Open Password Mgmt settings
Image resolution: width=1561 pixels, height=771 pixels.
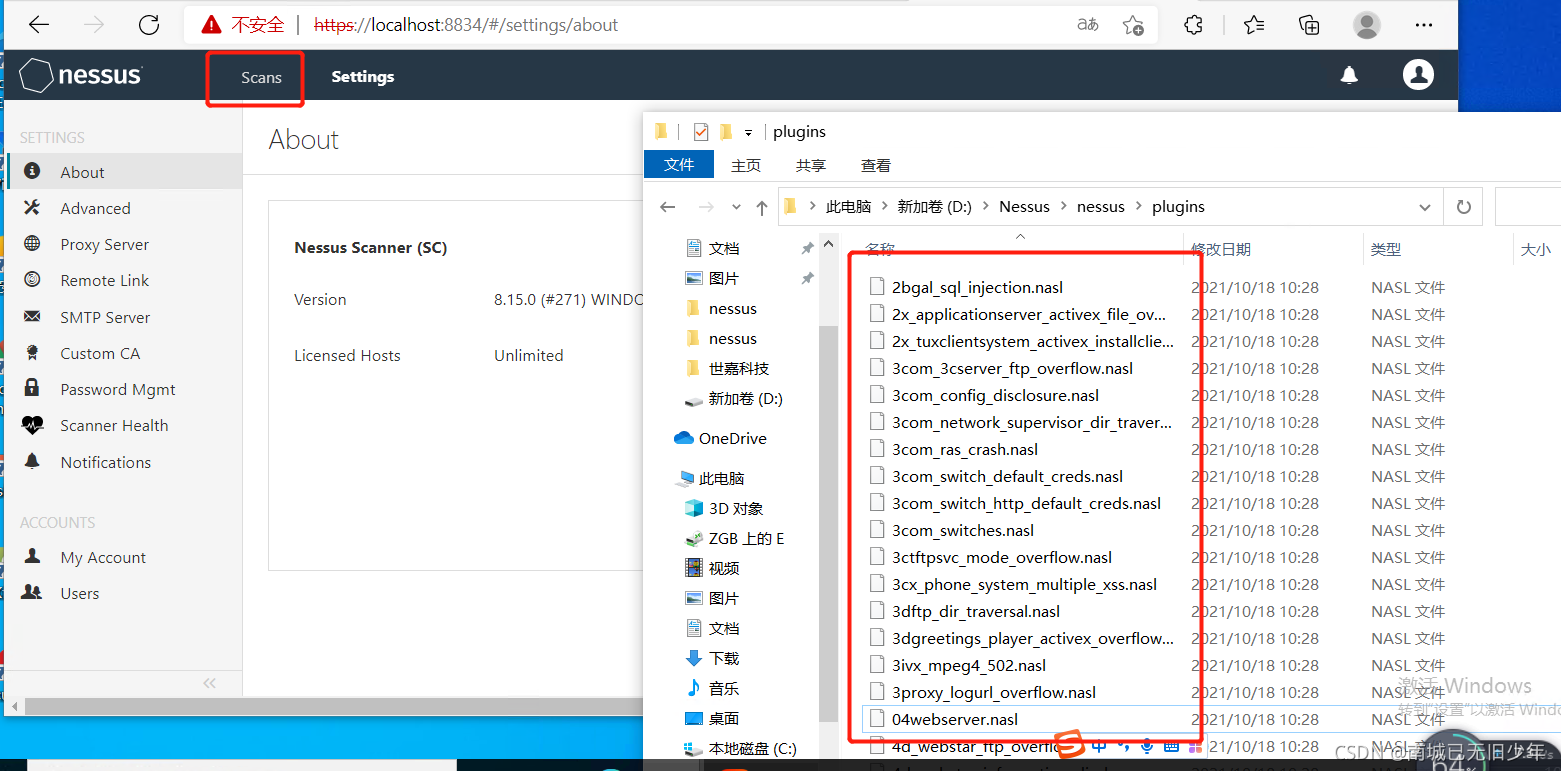pyautogui.click(x=118, y=389)
